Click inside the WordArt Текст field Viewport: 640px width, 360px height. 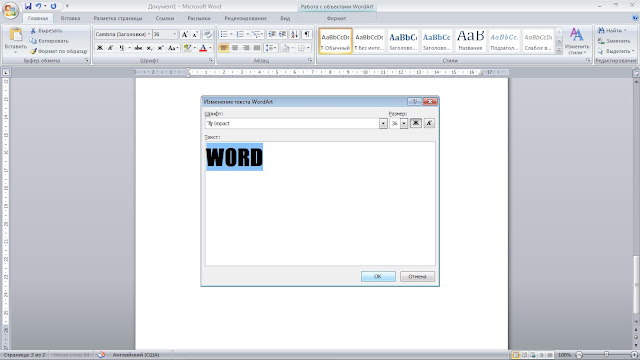tap(320, 203)
